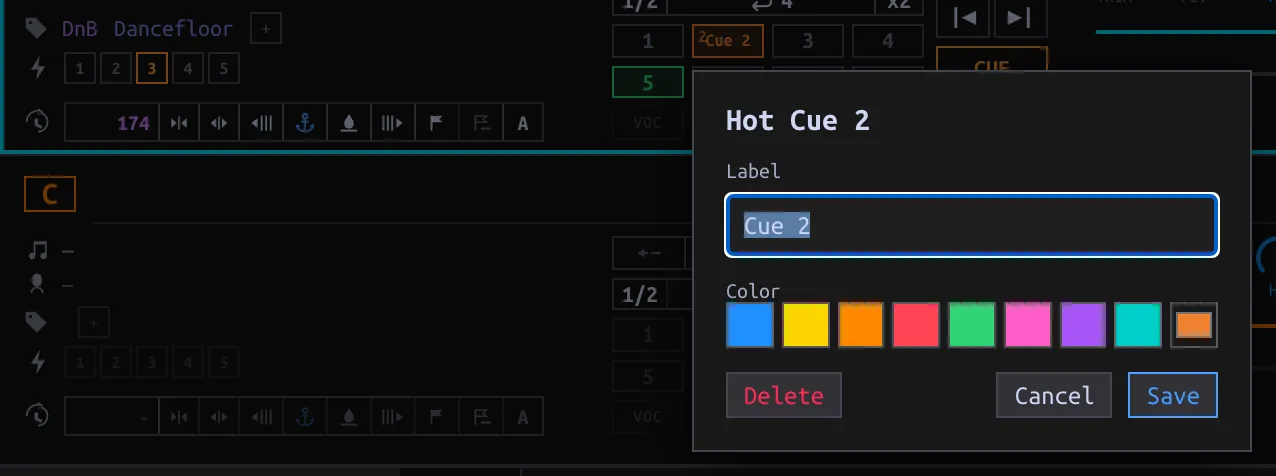Select highlighted energy rating 3
Image resolution: width=1276 pixels, height=476 pixels.
152,68
